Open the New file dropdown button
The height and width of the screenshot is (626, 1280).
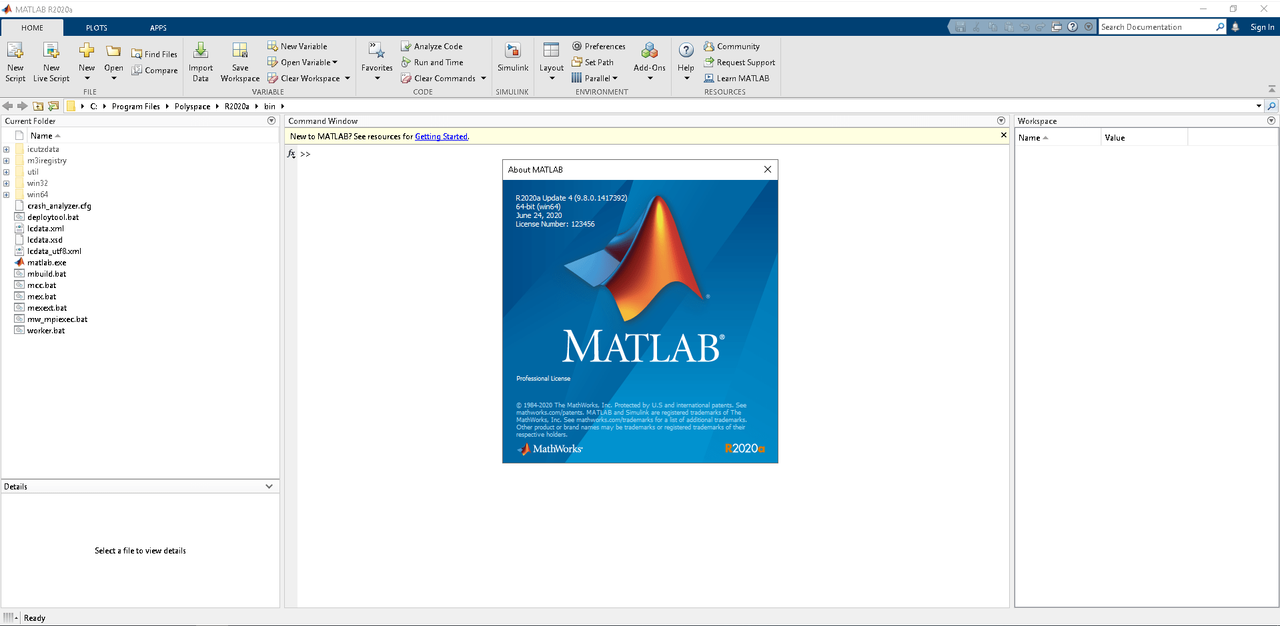tap(87, 61)
